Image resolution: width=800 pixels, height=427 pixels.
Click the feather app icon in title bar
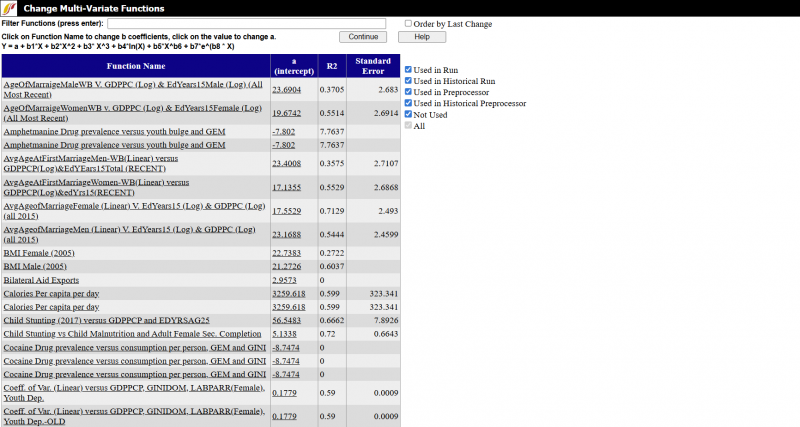point(9,8)
